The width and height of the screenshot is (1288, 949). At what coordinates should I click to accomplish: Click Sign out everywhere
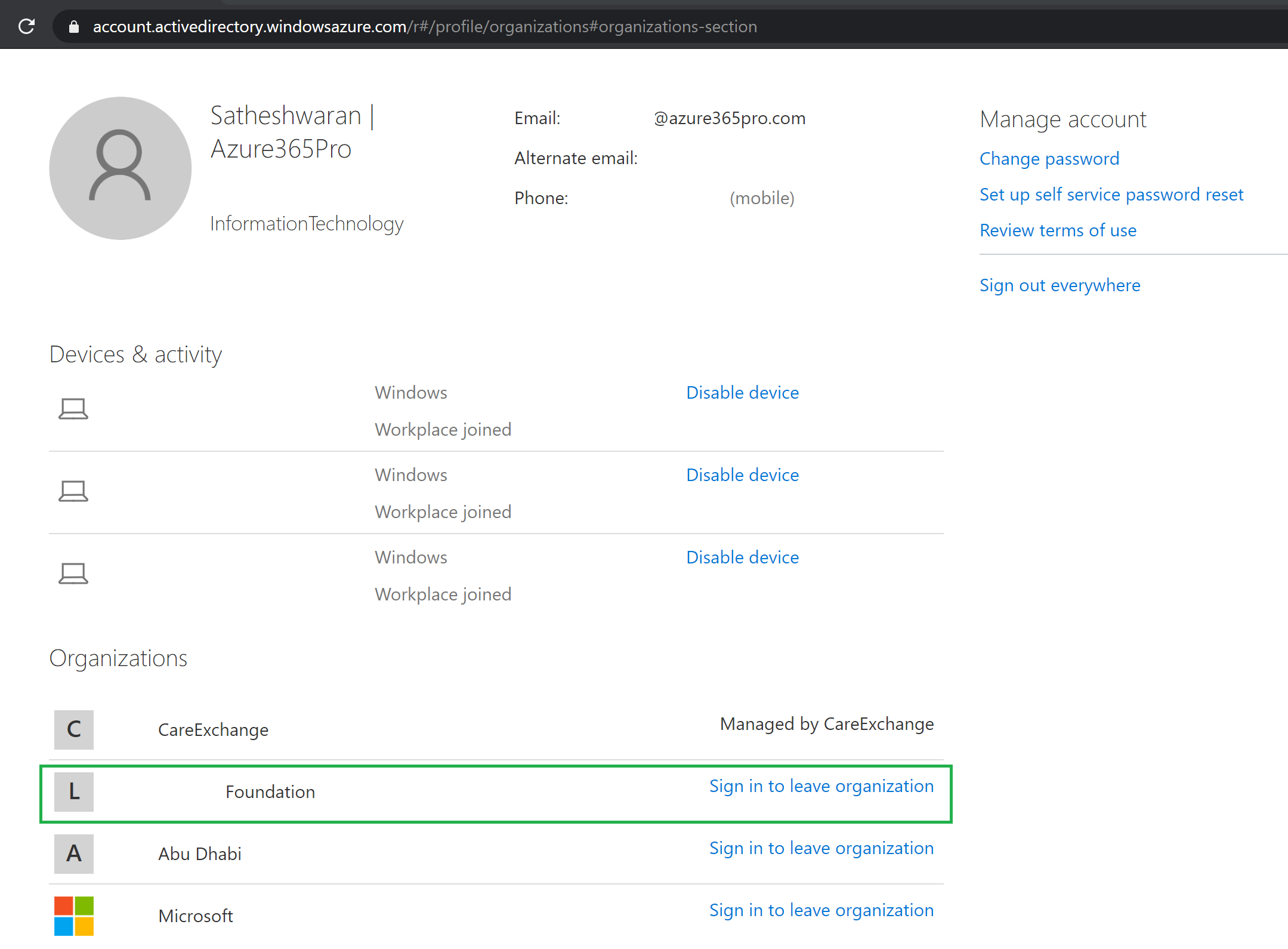coord(1060,285)
